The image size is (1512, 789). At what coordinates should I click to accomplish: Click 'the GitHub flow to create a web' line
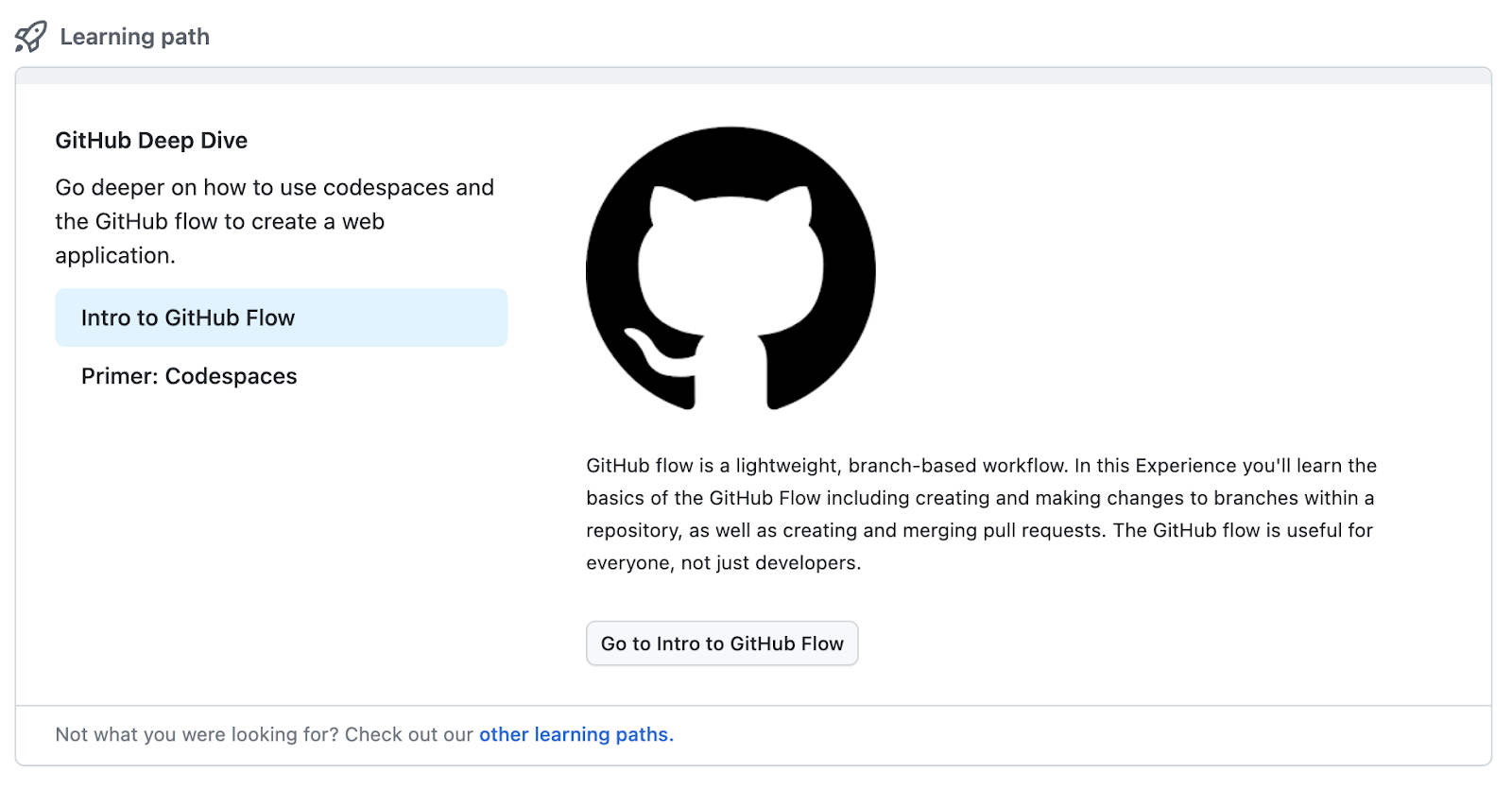pos(219,221)
